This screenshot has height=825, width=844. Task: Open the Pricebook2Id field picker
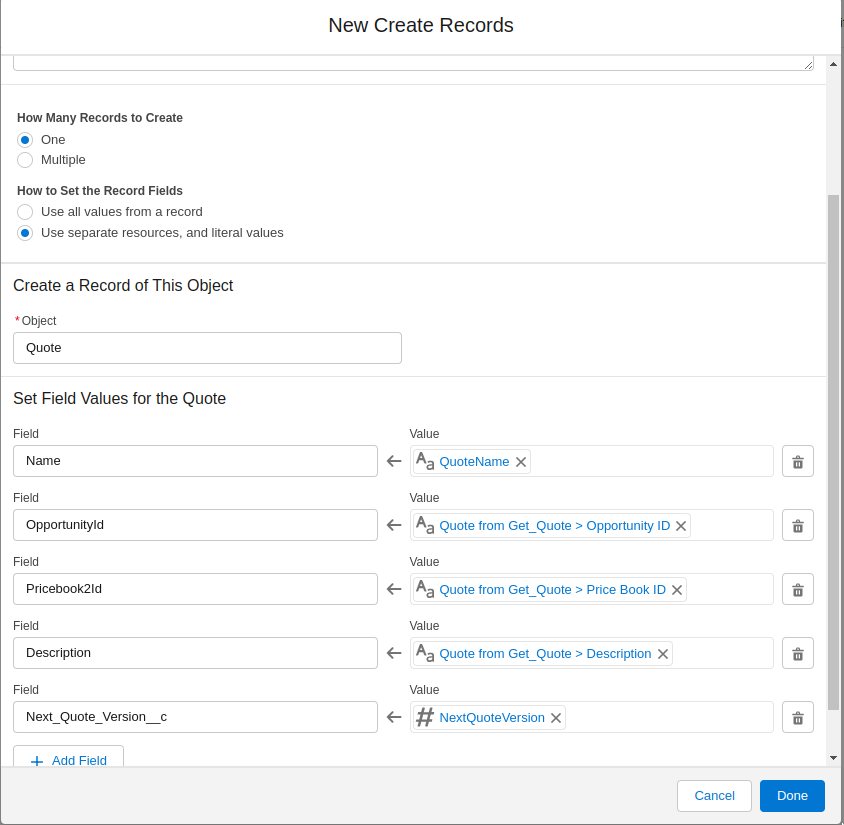coord(195,589)
